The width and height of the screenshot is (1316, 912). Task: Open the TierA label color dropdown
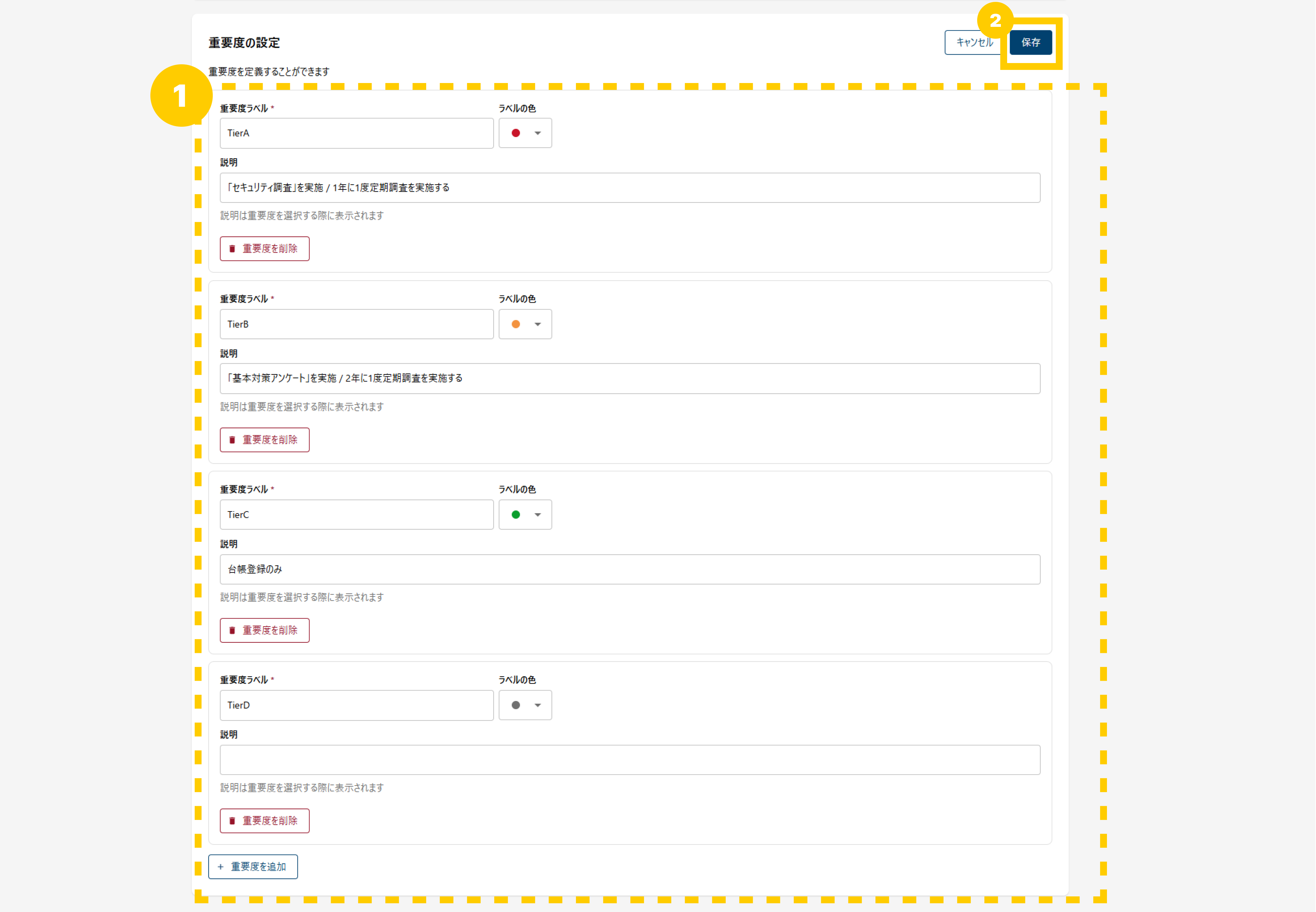point(525,133)
